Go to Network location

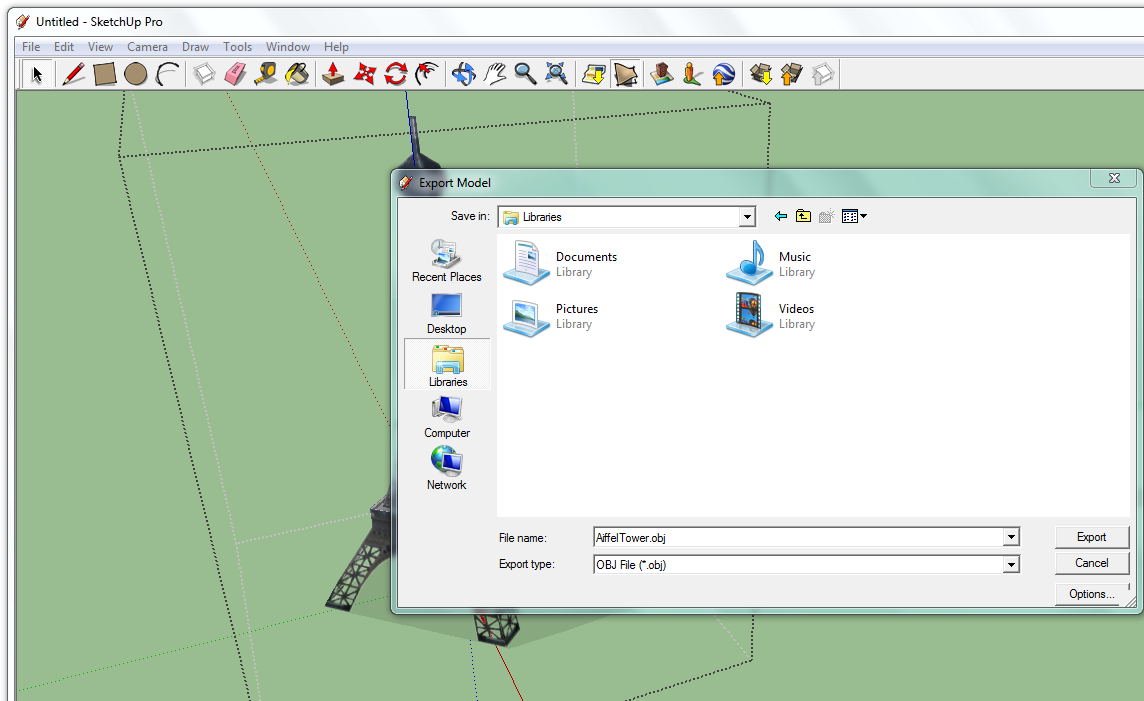(x=447, y=468)
